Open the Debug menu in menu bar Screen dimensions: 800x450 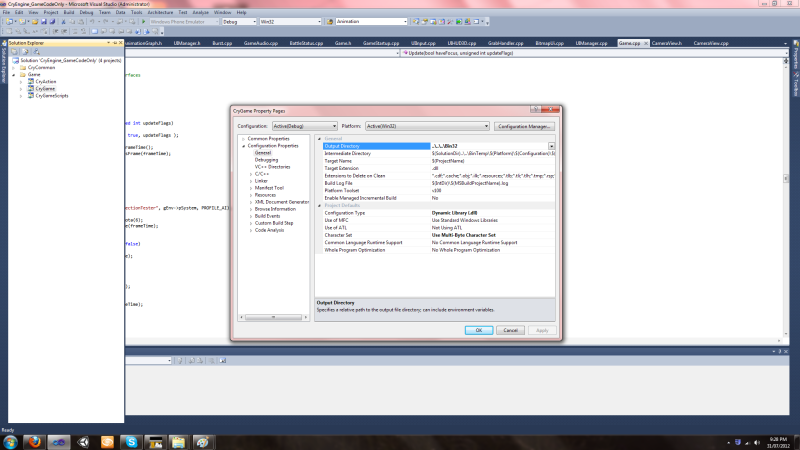86,12
